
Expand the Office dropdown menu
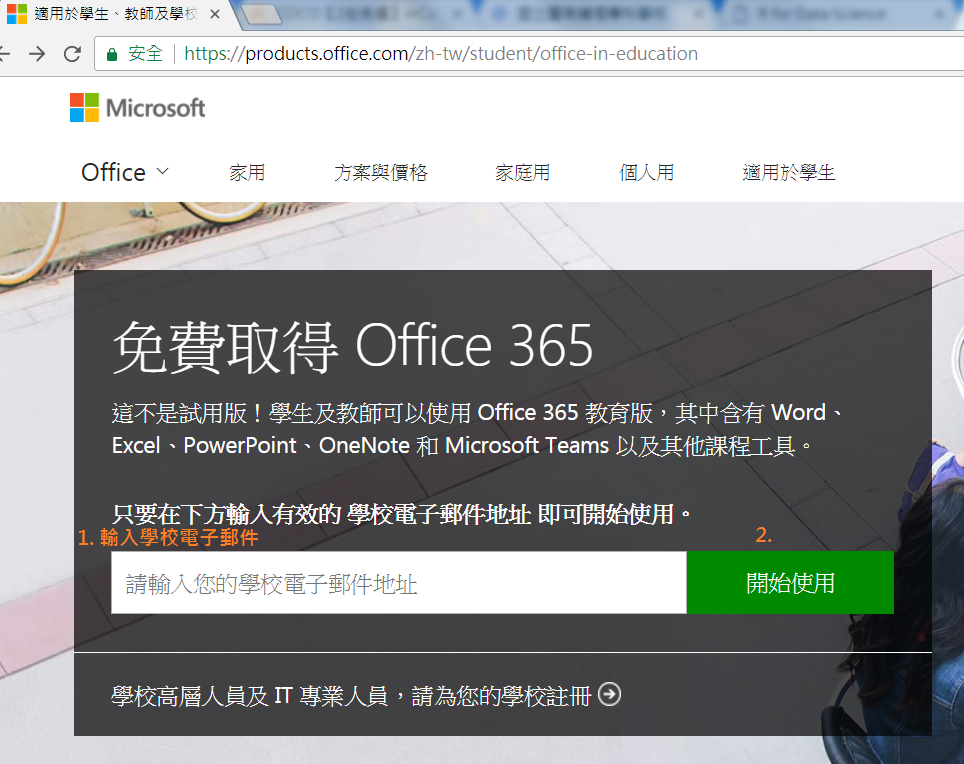(x=125, y=172)
